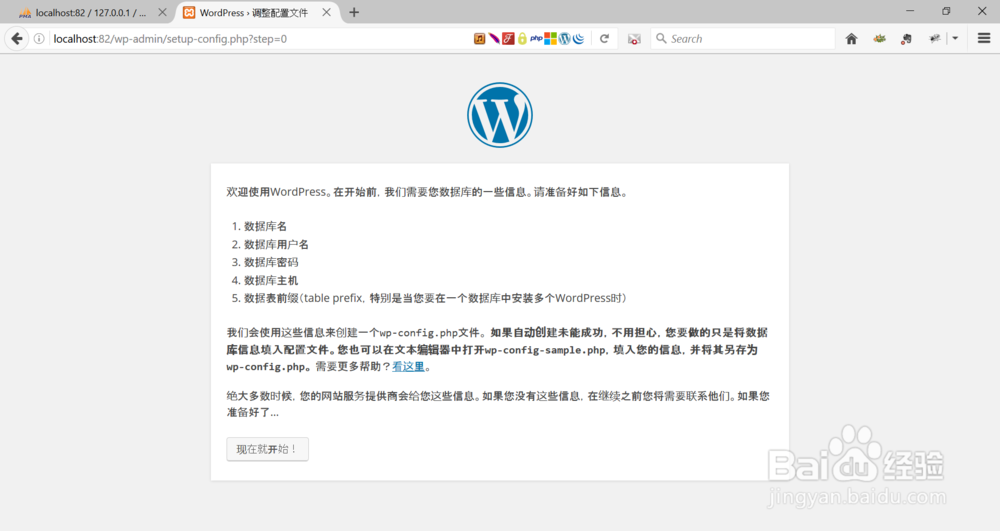Close the localhost:82 phpMyAdmin tab
Image resolution: width=1000 pixels, height=531 pixels.
163,12
